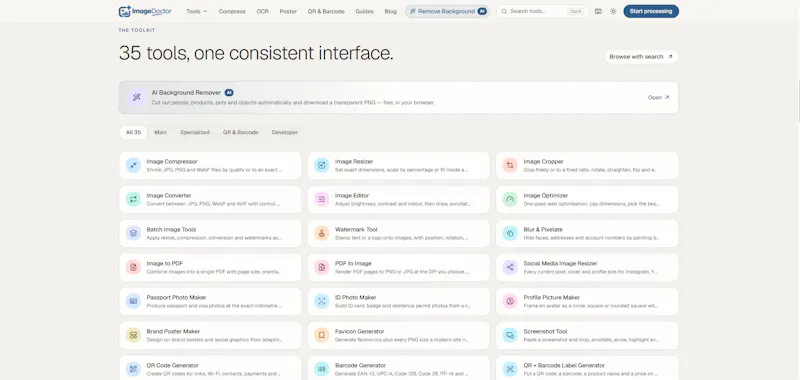800x380 pixels.
Task: Select QR & Barcode in the header
Action: (326, 11)
